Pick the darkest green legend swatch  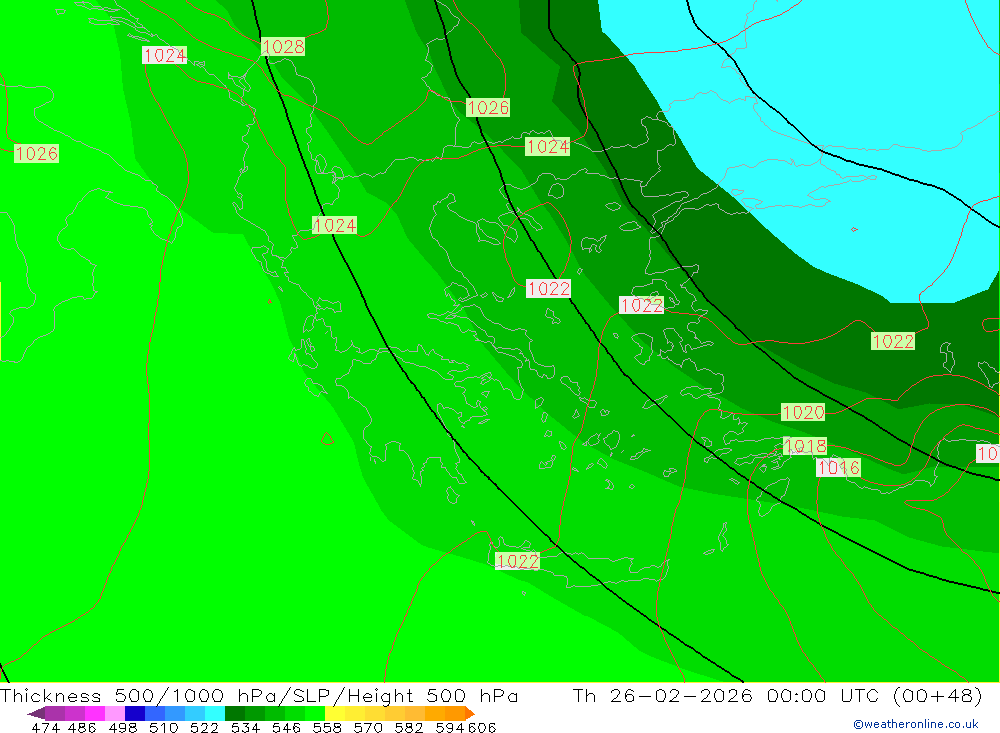click(x=235, y=713)
